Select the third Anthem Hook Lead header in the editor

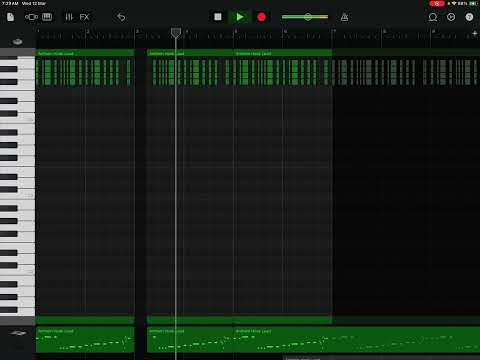pyautogui.click(x=283, y=53)
